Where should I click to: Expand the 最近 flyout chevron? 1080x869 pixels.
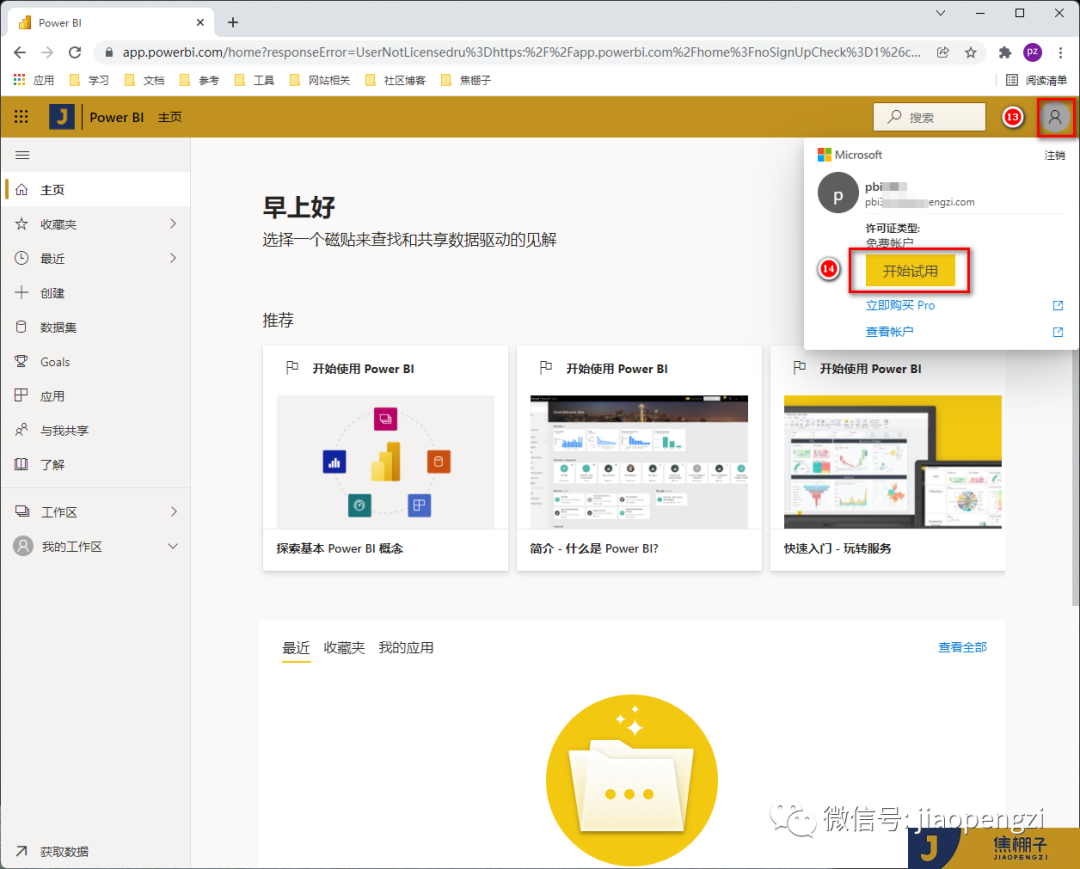(173, 258)
